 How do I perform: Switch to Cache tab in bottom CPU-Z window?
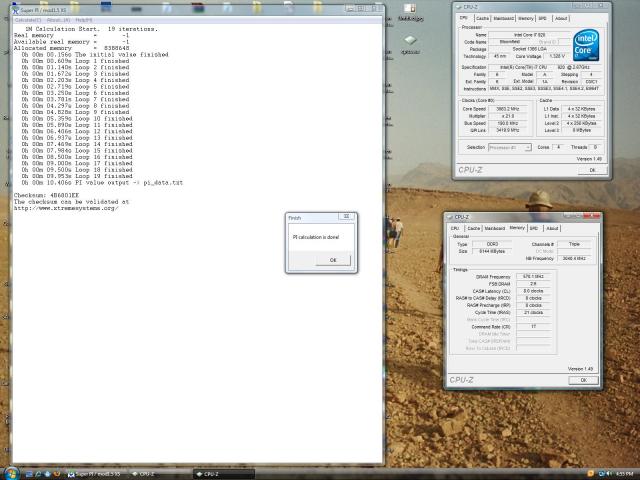[473, 228]
